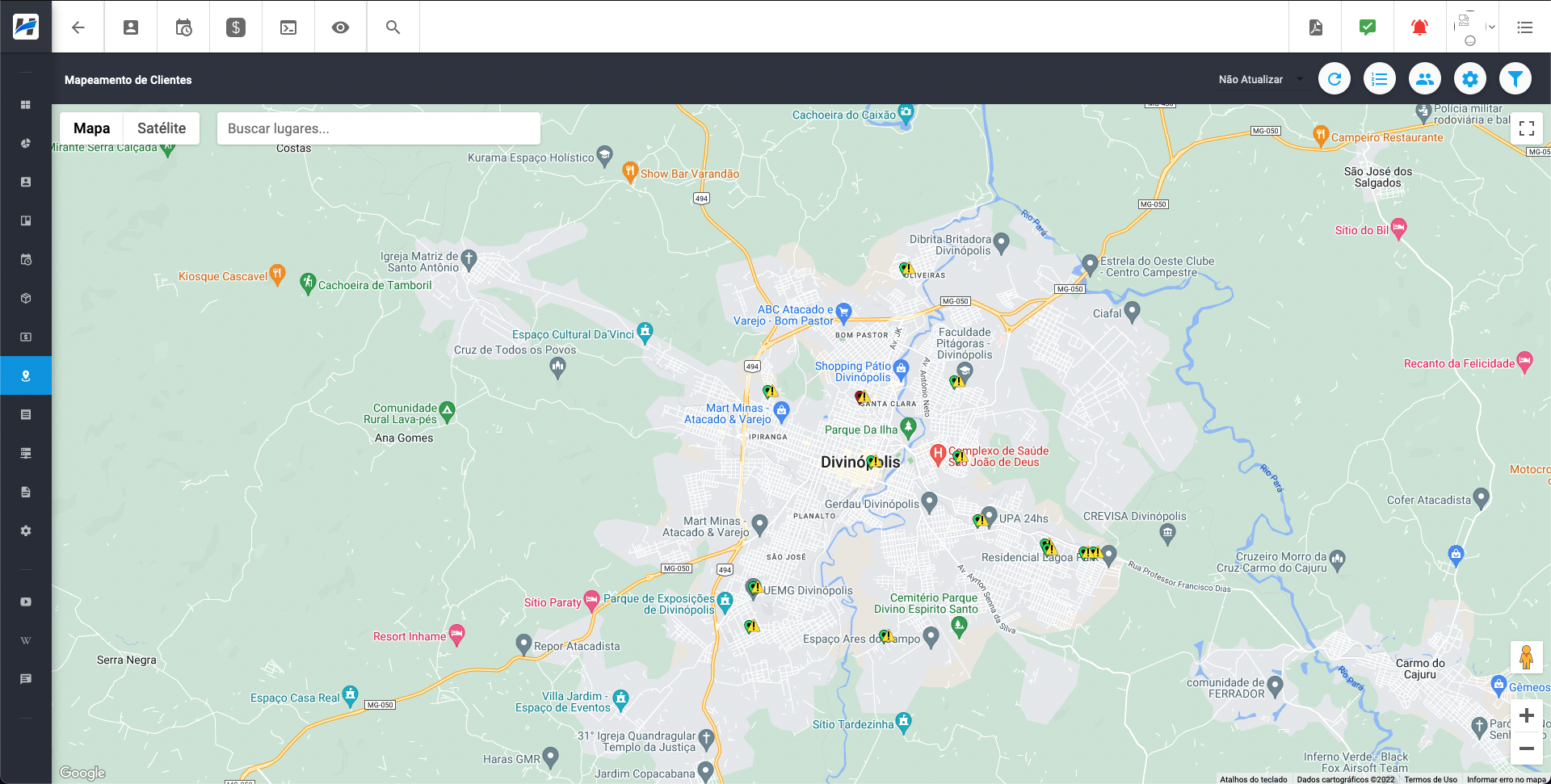
Task: Expand the user profile dropdown chevron
Action: pyautogui.click(x=1491, y=27)
